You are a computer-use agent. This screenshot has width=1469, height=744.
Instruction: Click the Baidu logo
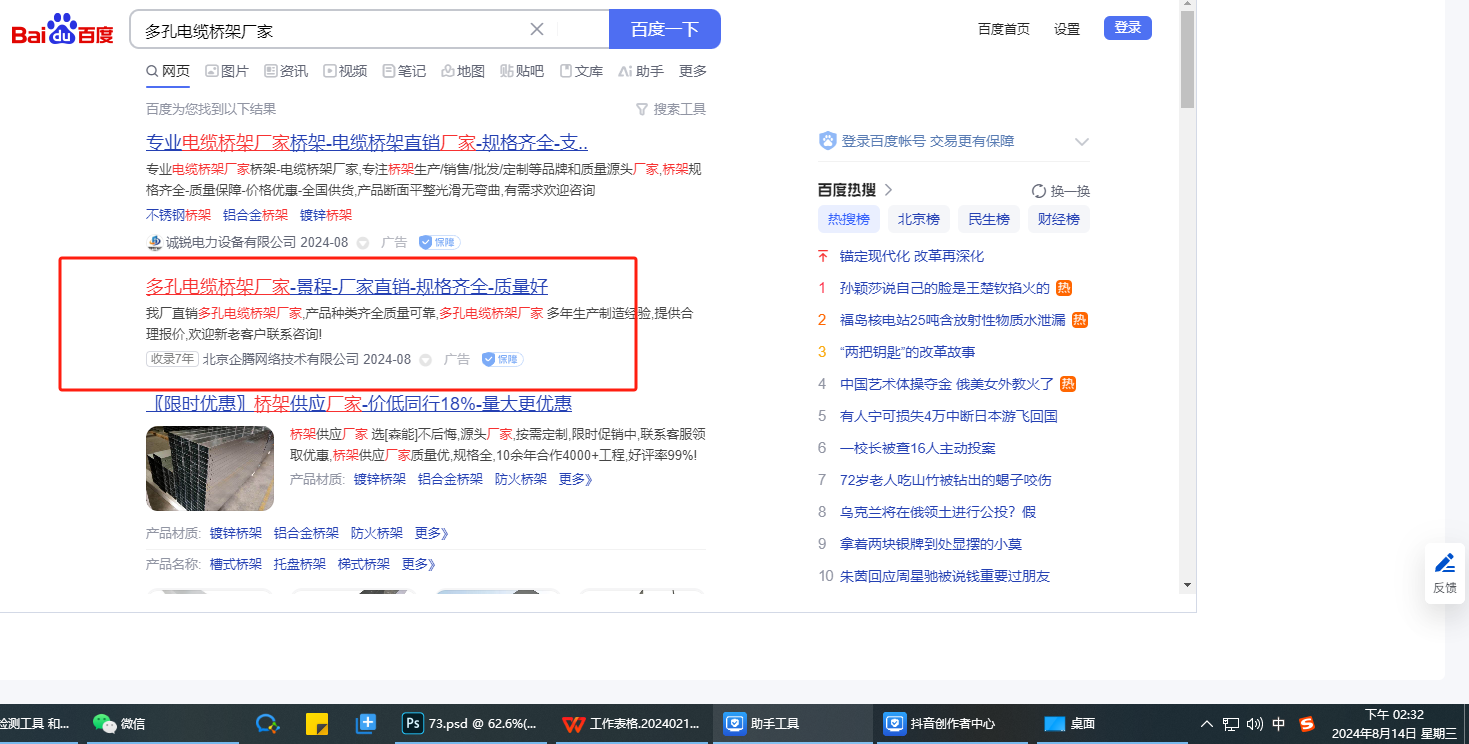click(62, 30)
